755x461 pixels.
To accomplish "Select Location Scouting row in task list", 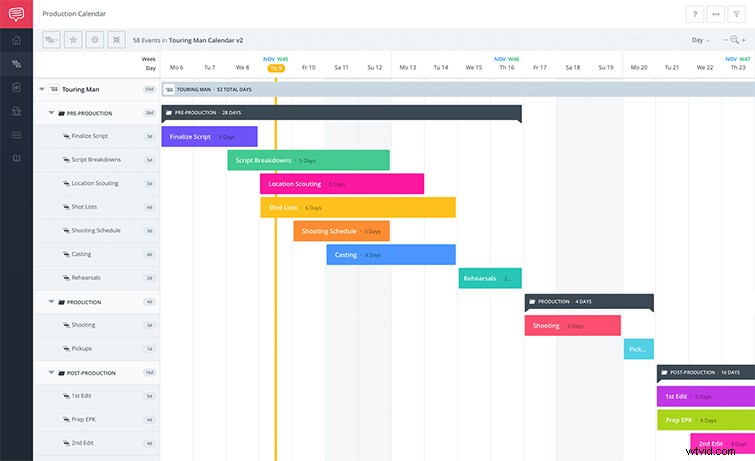I will (97, 184).
